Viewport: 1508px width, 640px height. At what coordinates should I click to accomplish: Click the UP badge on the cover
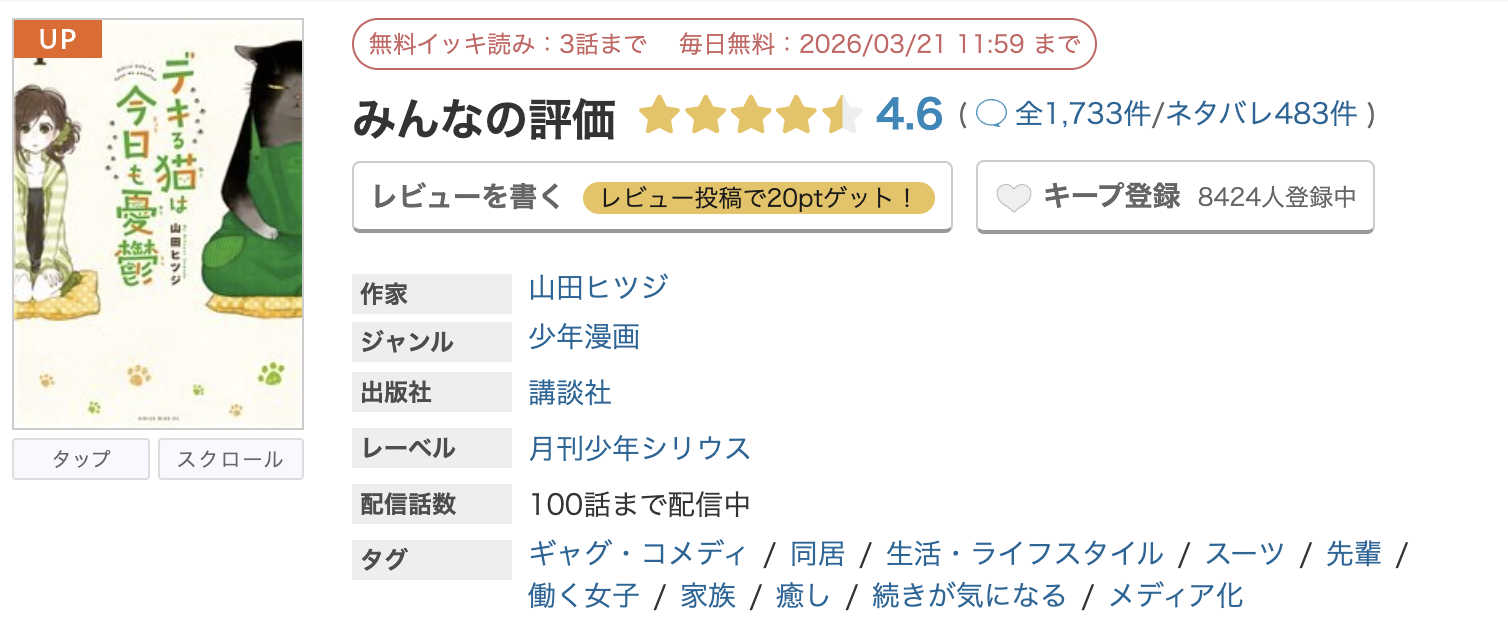[x=57, y=40]
